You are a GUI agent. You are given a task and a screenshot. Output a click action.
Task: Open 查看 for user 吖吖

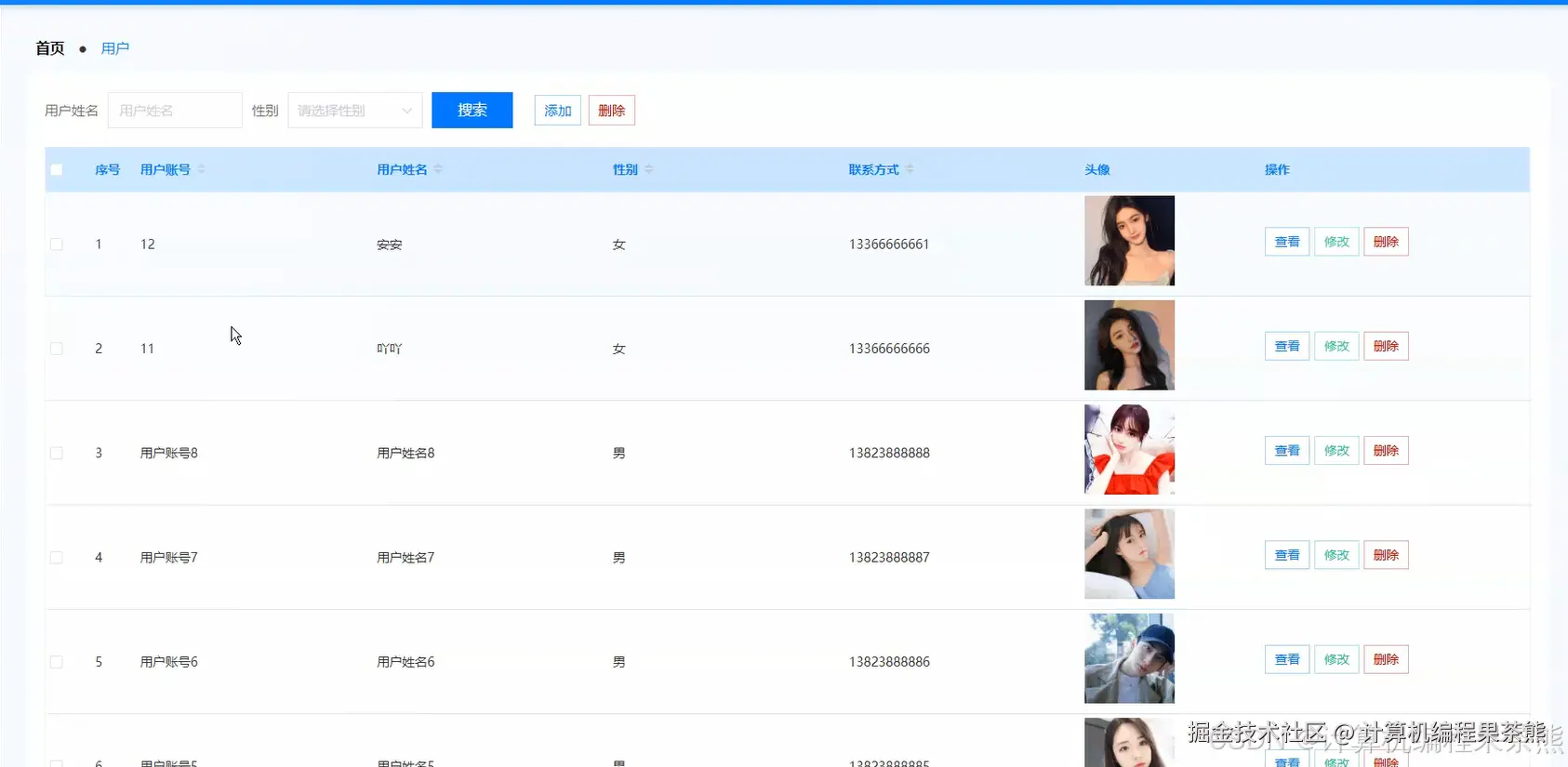1287,346
